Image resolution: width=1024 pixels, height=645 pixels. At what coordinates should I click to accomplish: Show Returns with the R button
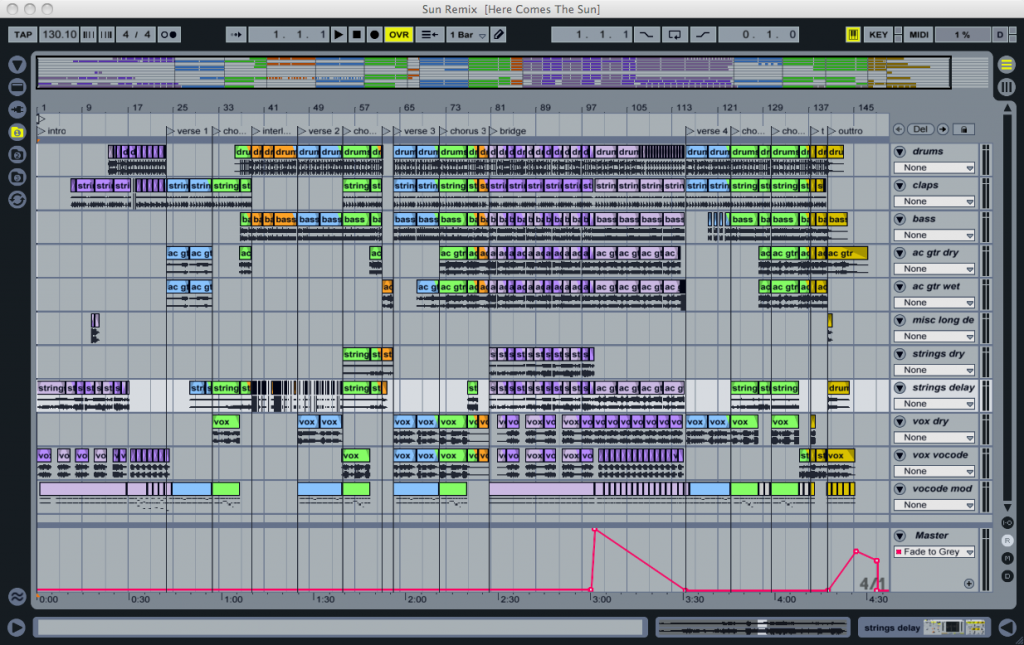[x=1008, y=541]
